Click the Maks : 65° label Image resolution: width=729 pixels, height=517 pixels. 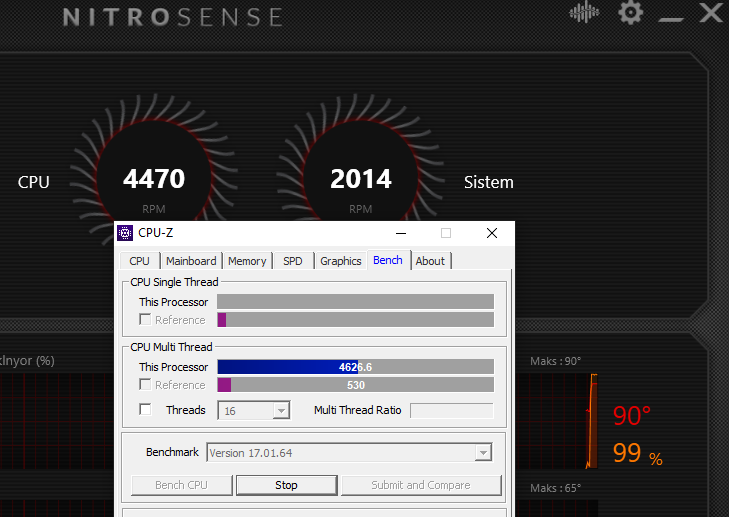point(556,488)
